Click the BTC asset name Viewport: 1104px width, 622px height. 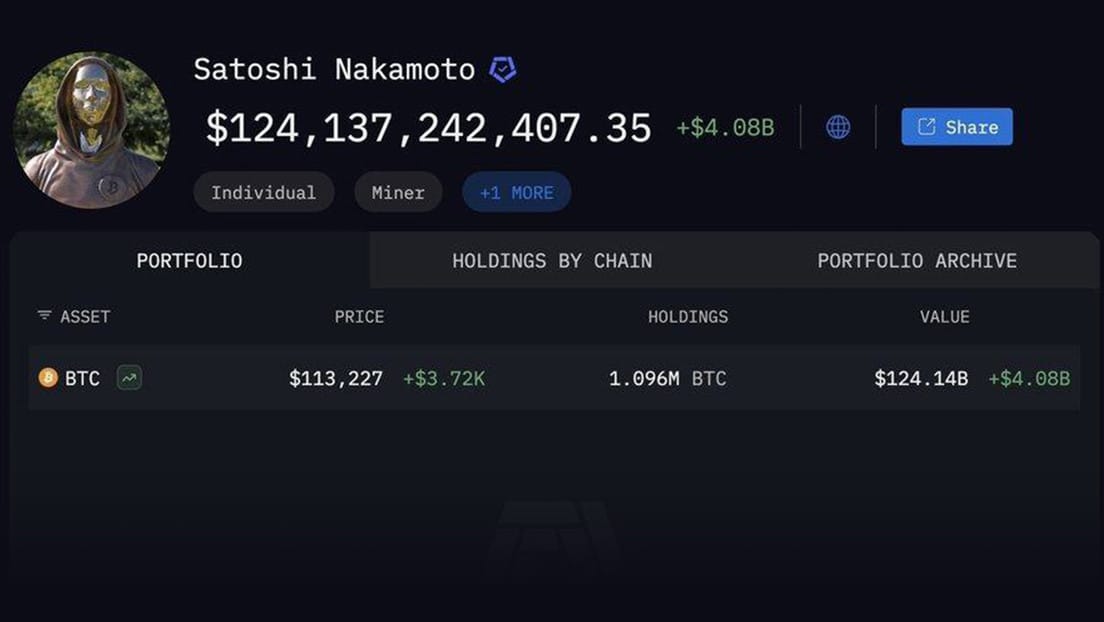click(83, 379)
